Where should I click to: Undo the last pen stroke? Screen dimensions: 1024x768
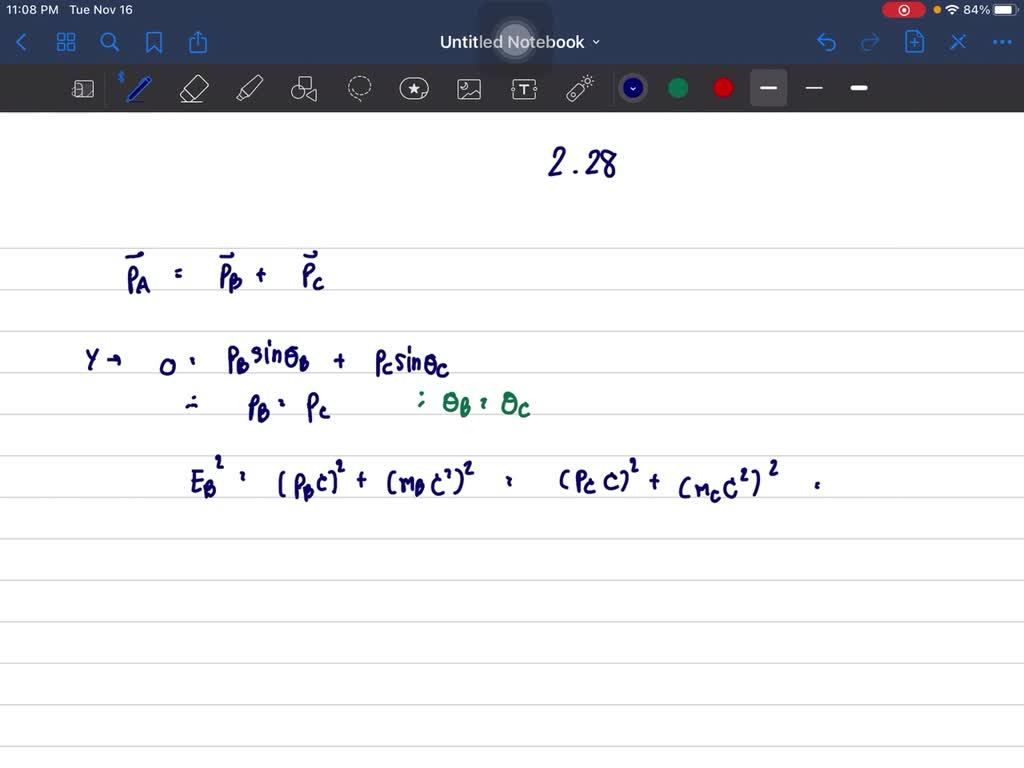click(826, 41)
